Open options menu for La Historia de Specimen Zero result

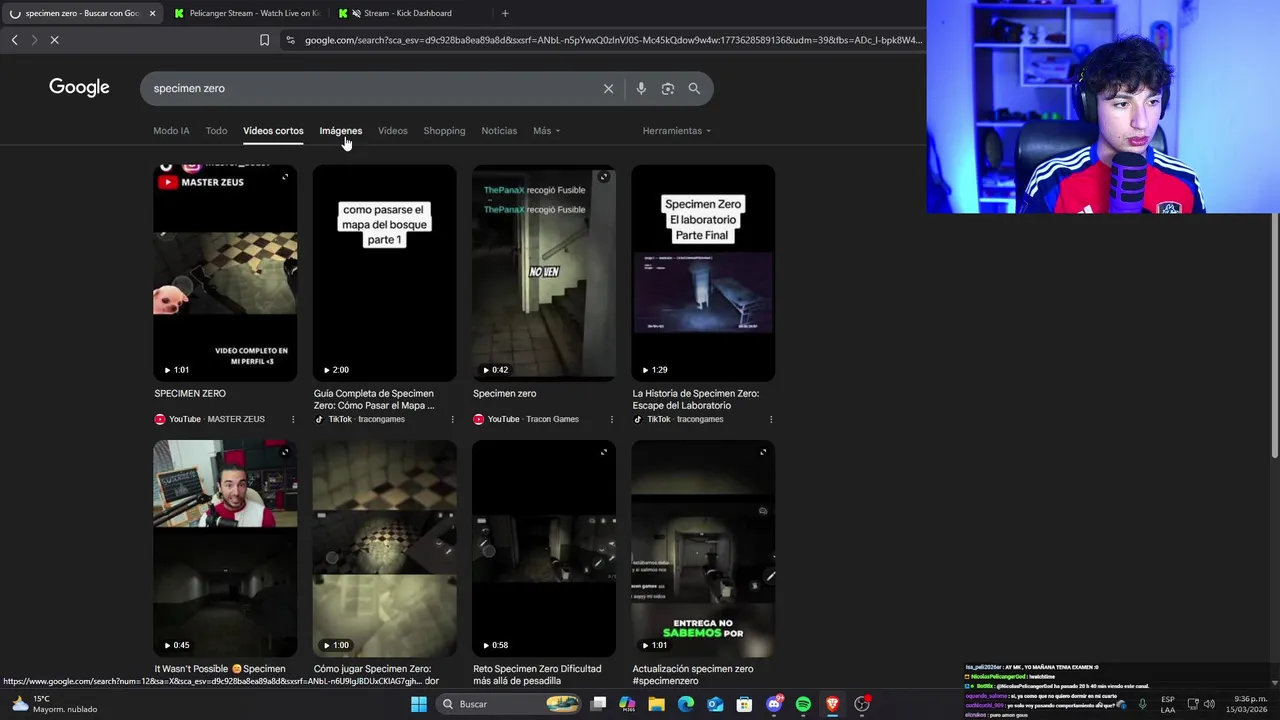pos(771,419)
